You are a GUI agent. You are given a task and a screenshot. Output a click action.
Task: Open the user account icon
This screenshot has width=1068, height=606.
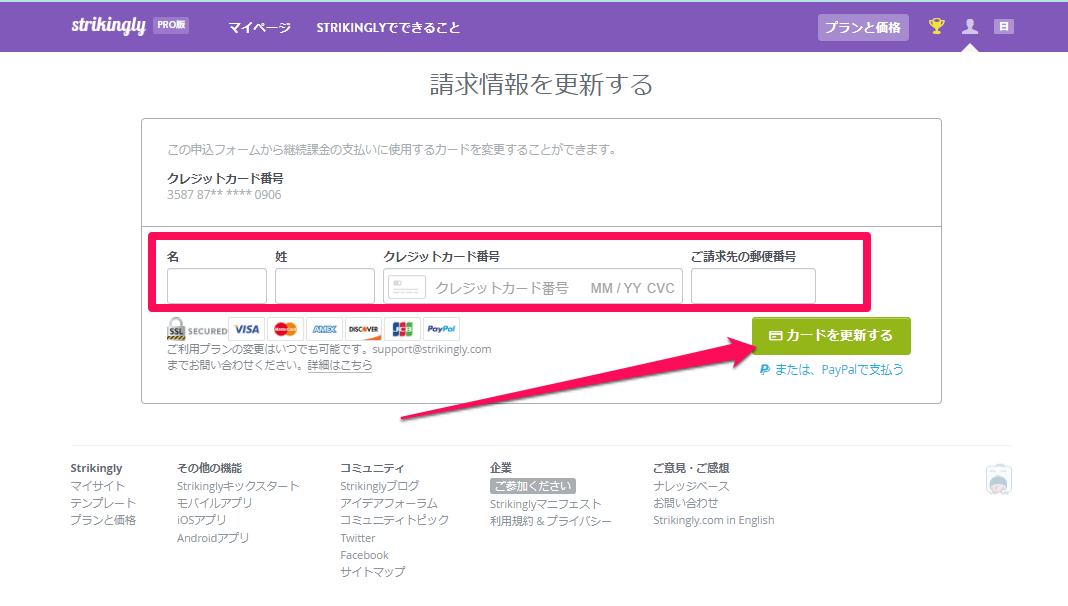click(970, 27)
